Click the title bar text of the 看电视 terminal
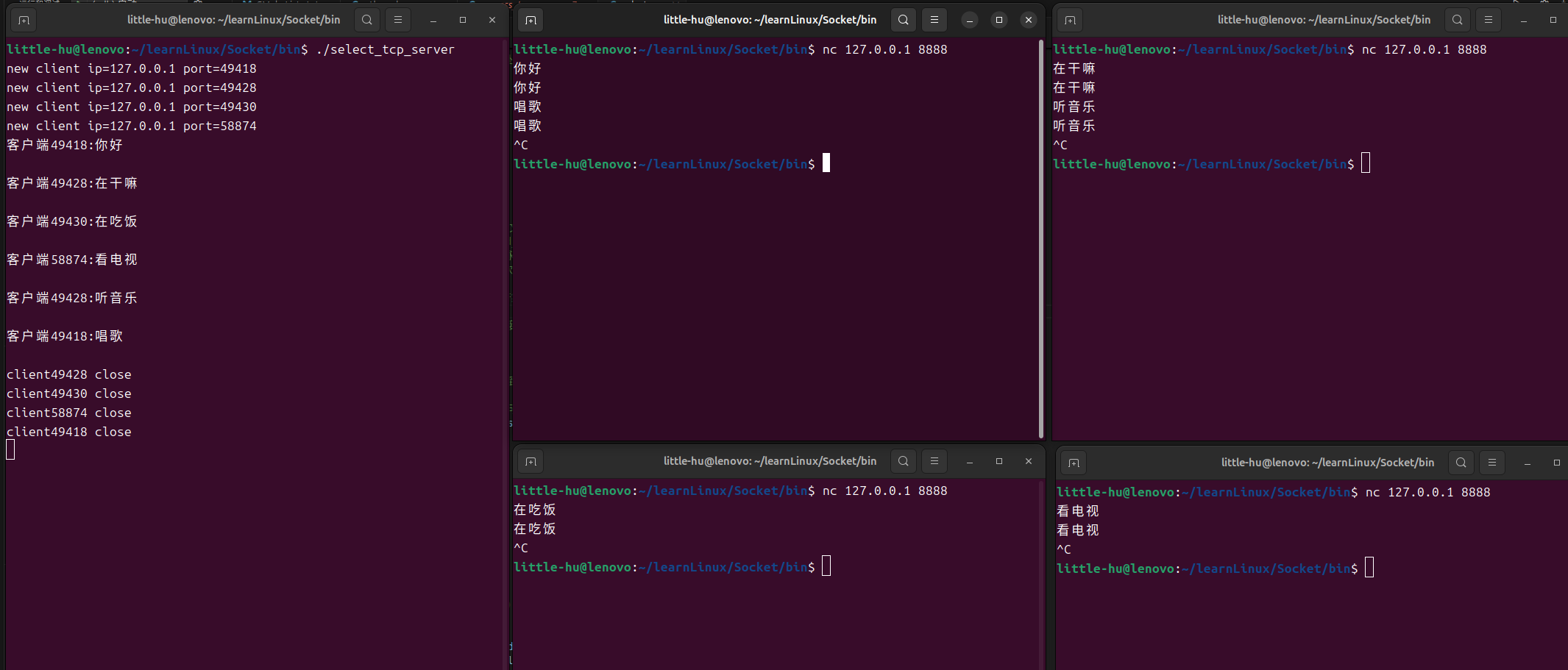Viewport: 1568px width, 670px height. click(1327, 463)
